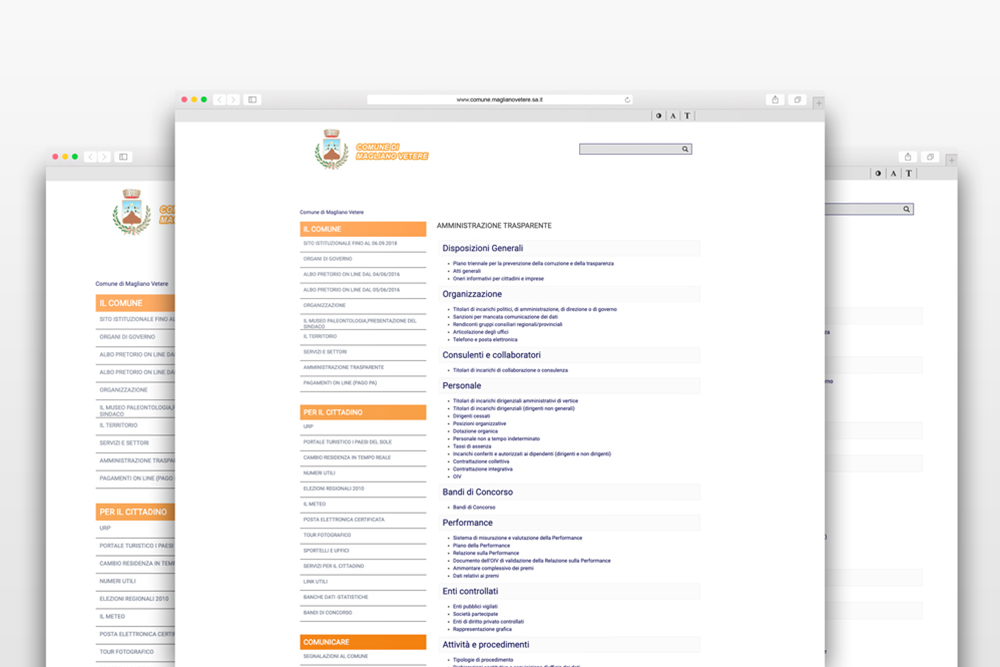
Task: Toggle the contrast icon in the right background window
Action: point(878,173)
